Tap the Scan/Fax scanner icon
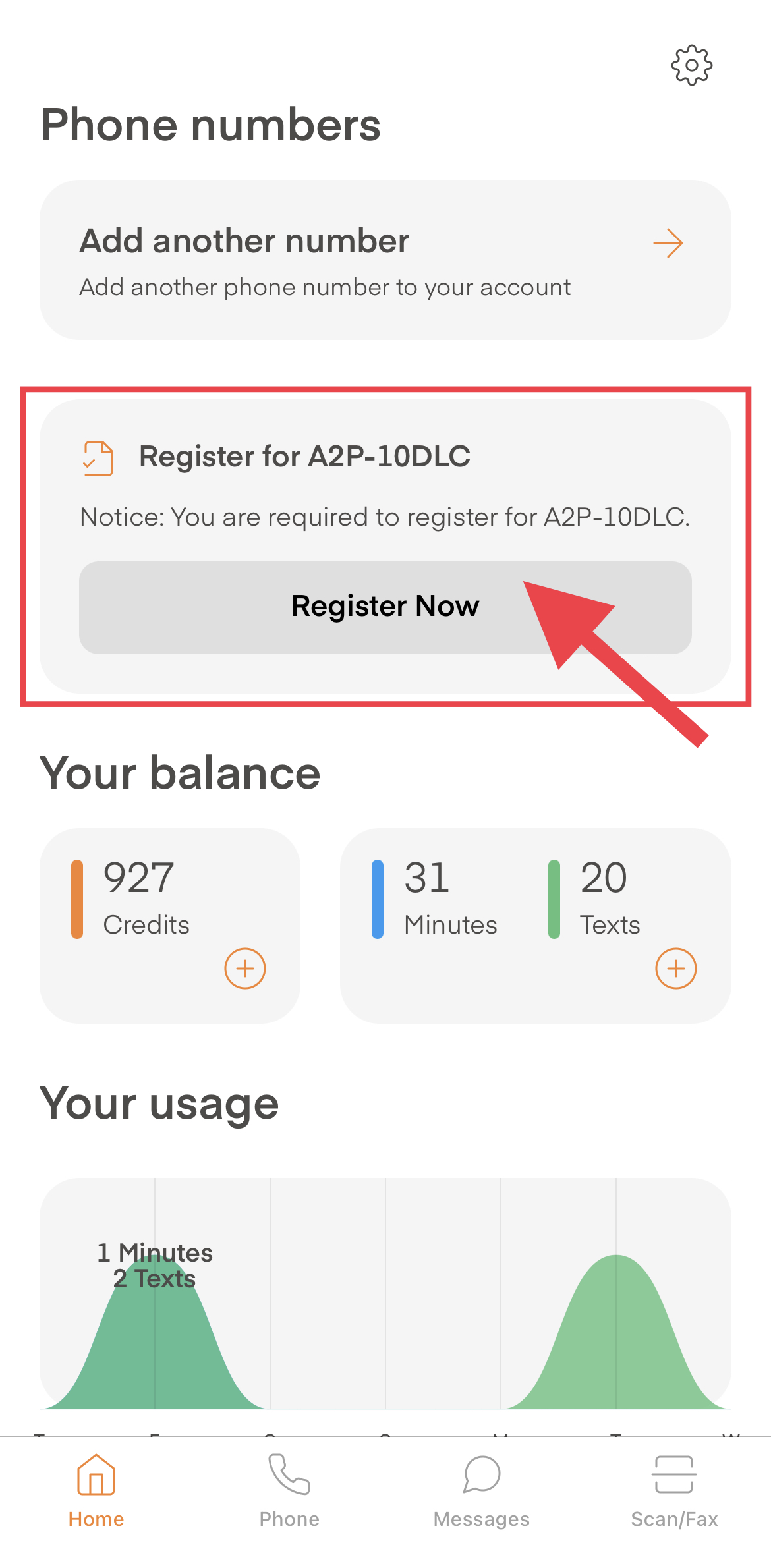Image resolution: width=771 pixels, height=1568 pixels. click(673, 1475)
